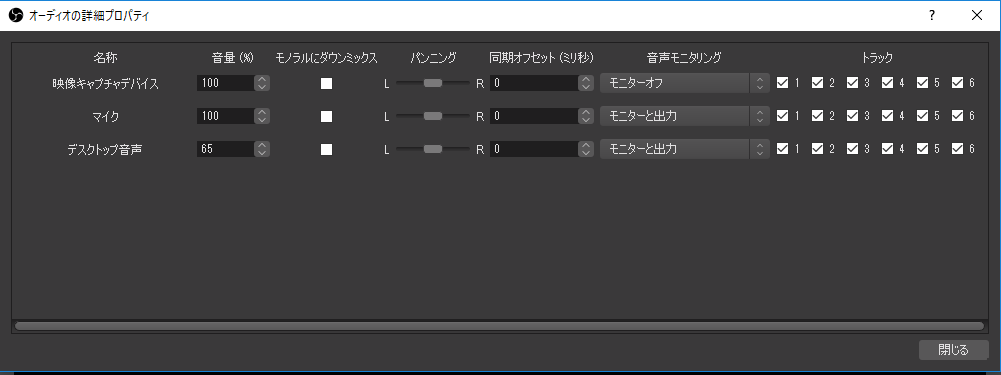Click the volume stepper for 映像キャプチャデバイス
Viewport: 1001px width, 375px height.
click(262, 83)
